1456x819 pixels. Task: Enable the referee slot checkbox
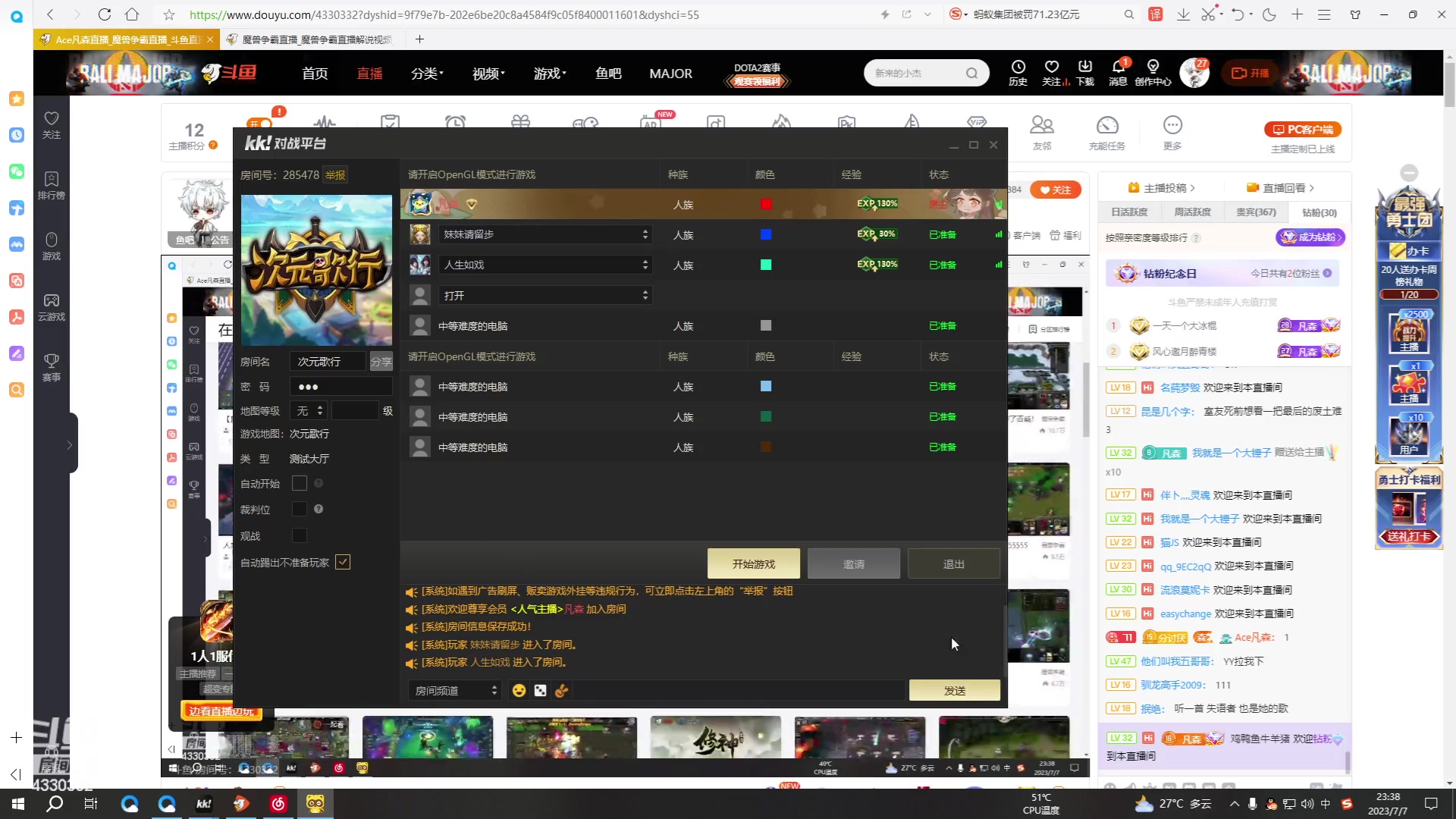click(300, 509)
